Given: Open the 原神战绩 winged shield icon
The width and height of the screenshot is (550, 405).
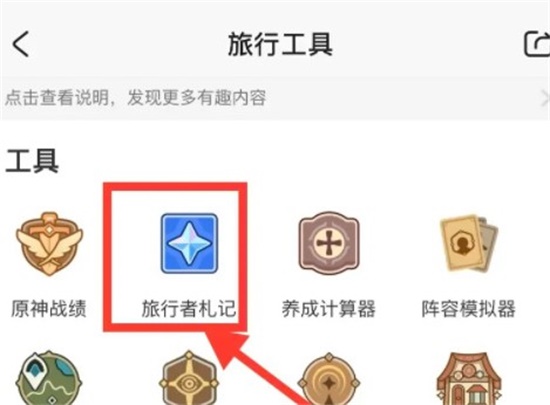Looking at the screenshot, I should [49, 243].
